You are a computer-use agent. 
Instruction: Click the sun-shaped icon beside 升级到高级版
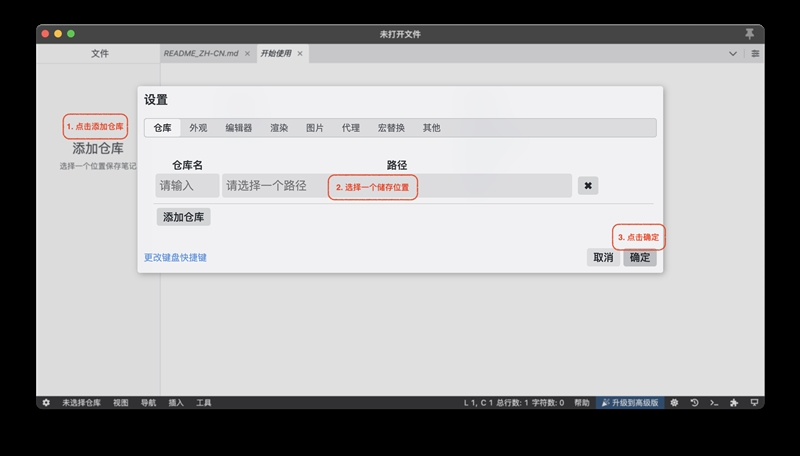click(674, 403)
